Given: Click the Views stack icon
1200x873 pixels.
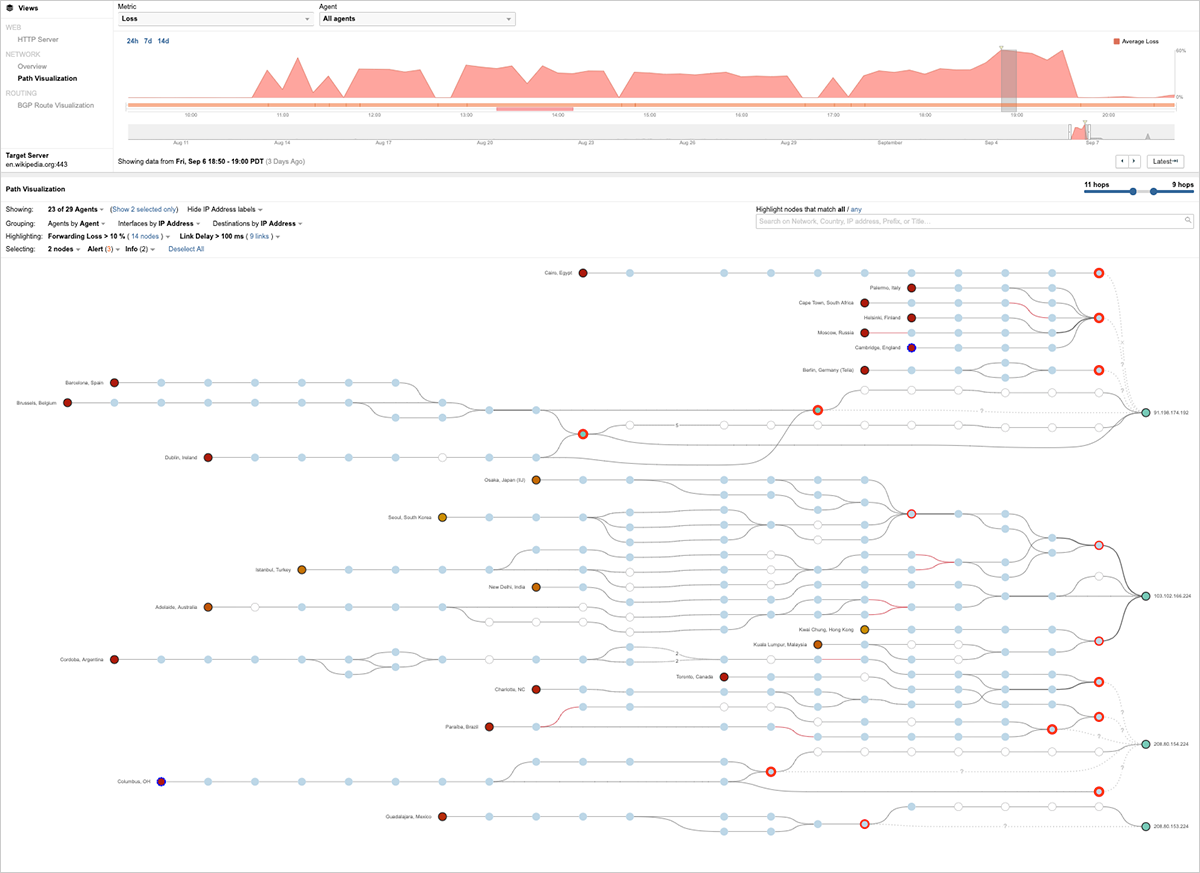Looking at the screenshot, I should [x=9, y=8].
